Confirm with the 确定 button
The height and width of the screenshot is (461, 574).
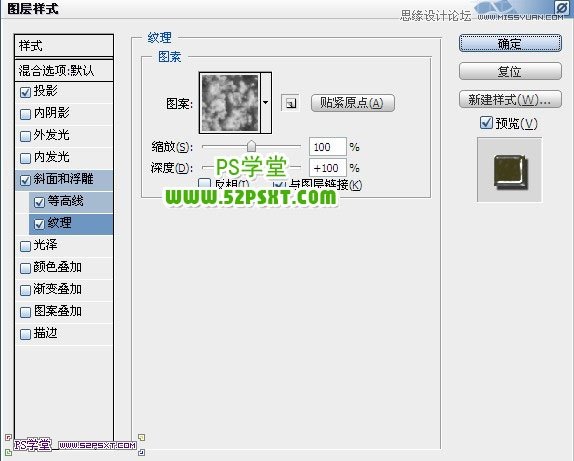pos(510,44)
